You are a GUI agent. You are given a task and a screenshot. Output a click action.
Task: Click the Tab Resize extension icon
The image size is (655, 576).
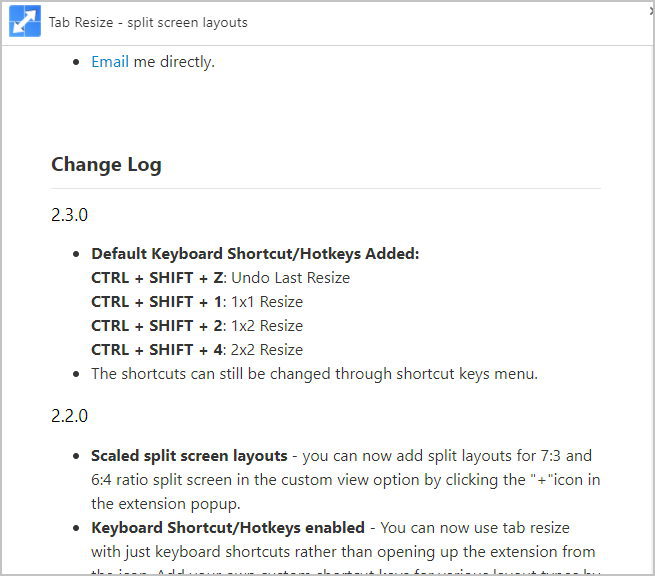[25, 22]
